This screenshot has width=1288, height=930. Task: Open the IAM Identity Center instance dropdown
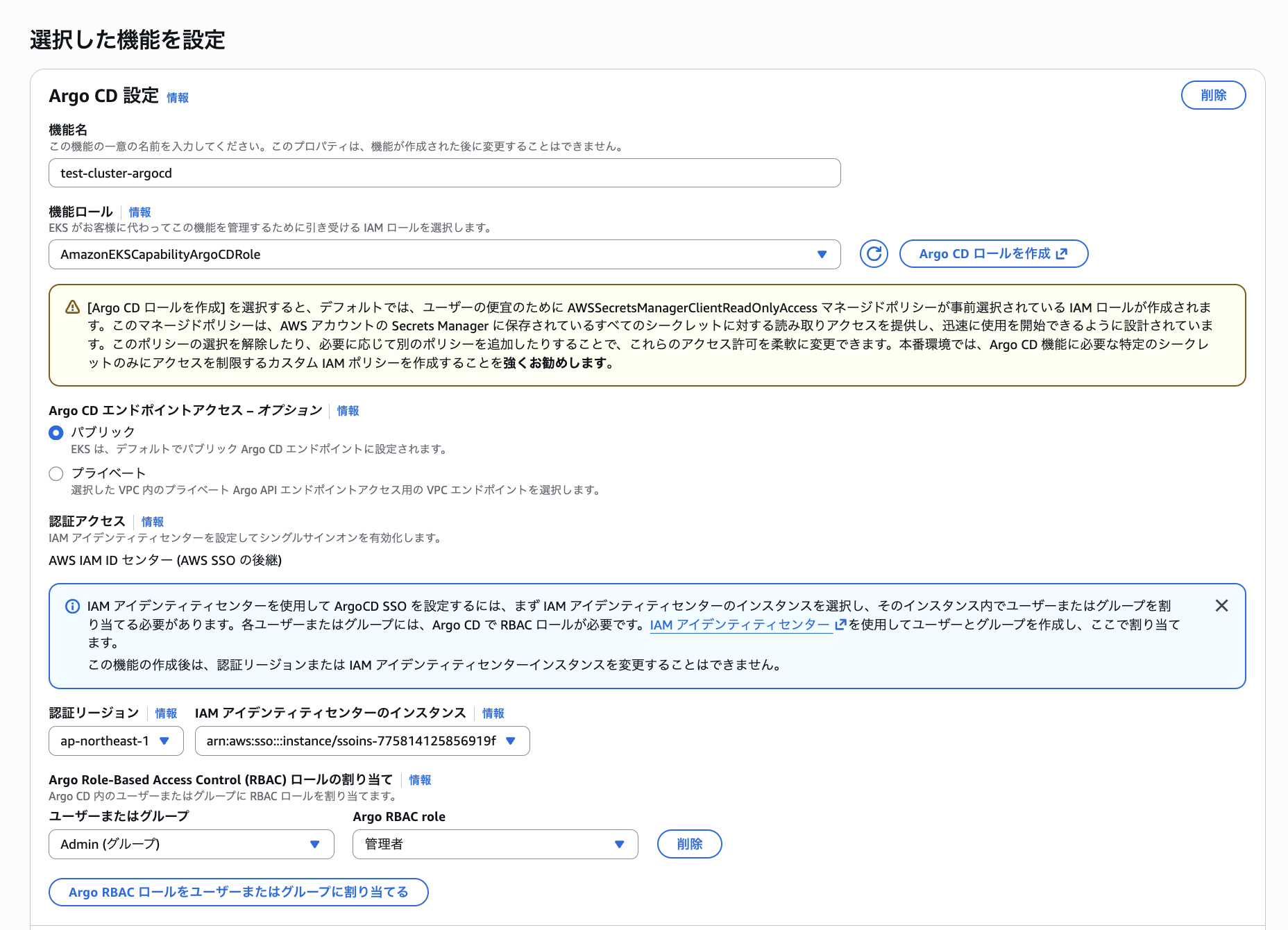click(362, 741)
